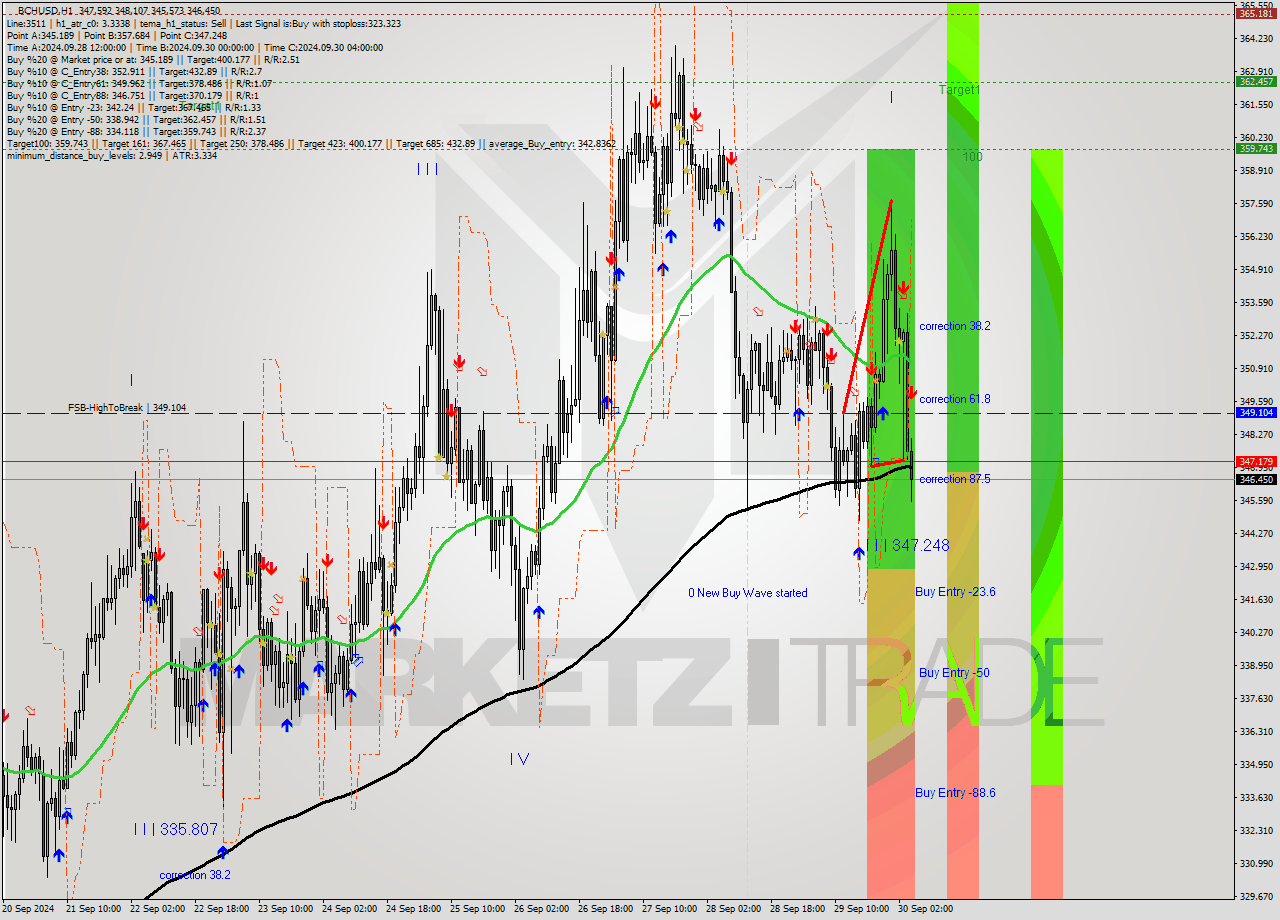The height and width of the screenshot is (920, 1280).
Task: Click 361.550 on the price axis
Action: click(1256, 105)
